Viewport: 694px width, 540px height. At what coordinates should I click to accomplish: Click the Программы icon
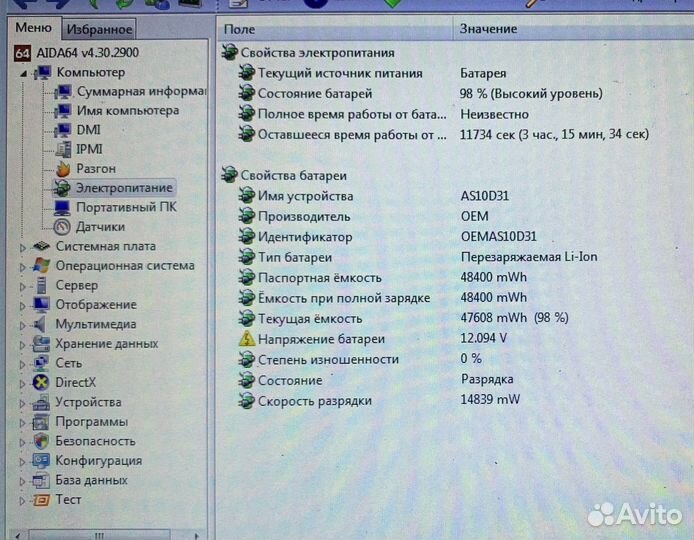(x=41, y=422)
